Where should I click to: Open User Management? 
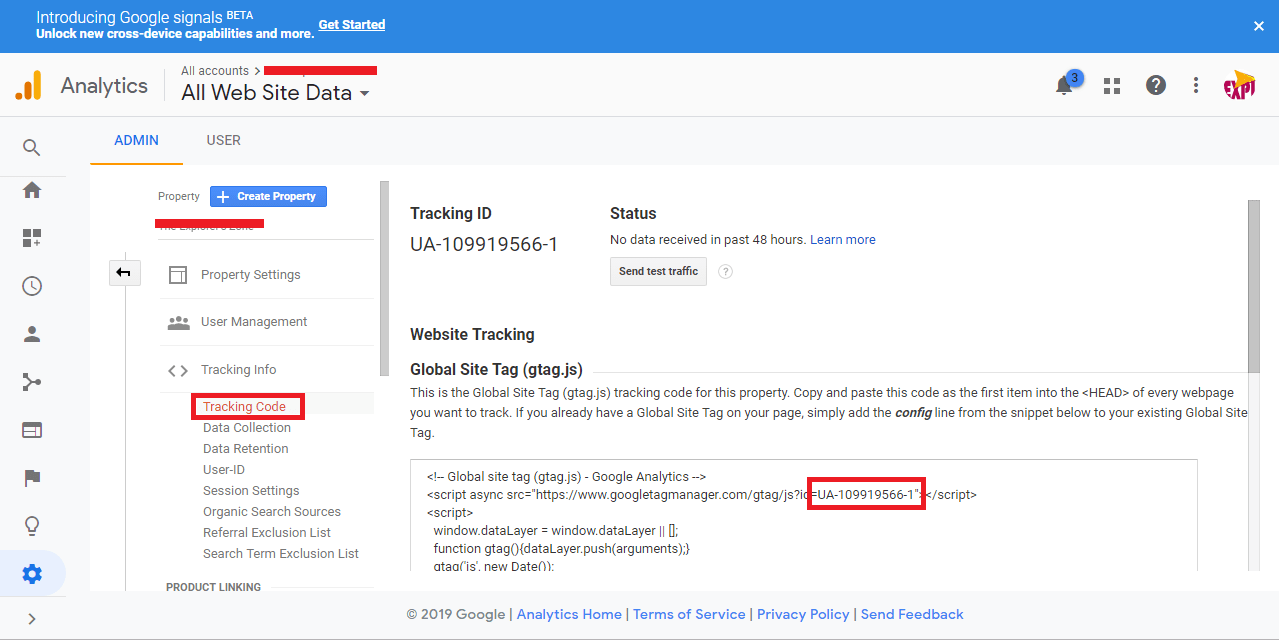coord(254,322)
